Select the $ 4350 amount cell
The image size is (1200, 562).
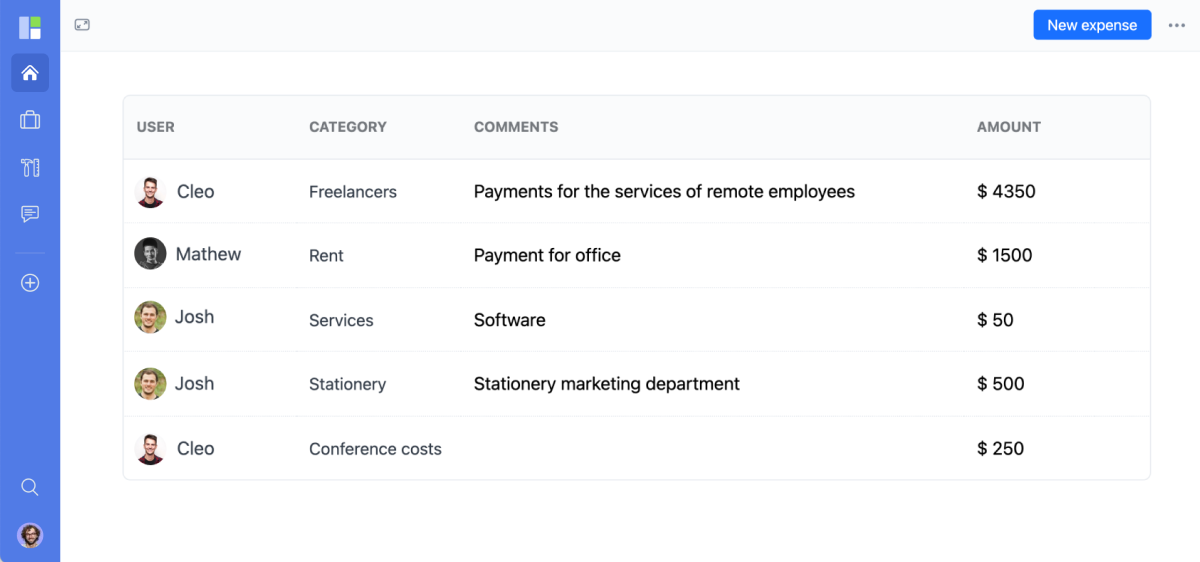pos(1006,192)
